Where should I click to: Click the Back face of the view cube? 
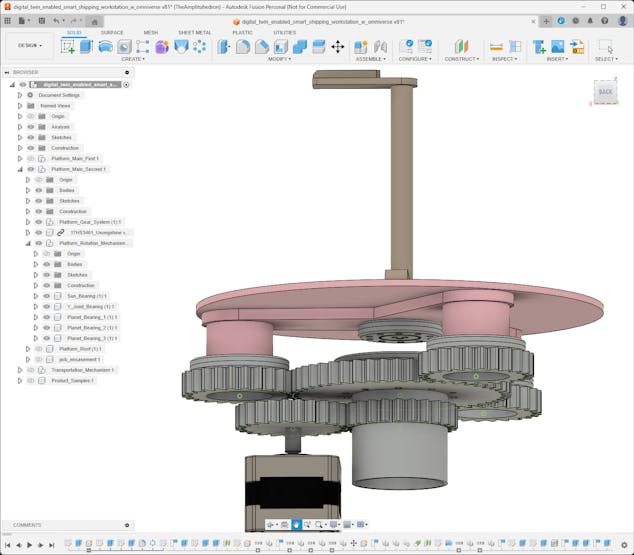[604, 92]
